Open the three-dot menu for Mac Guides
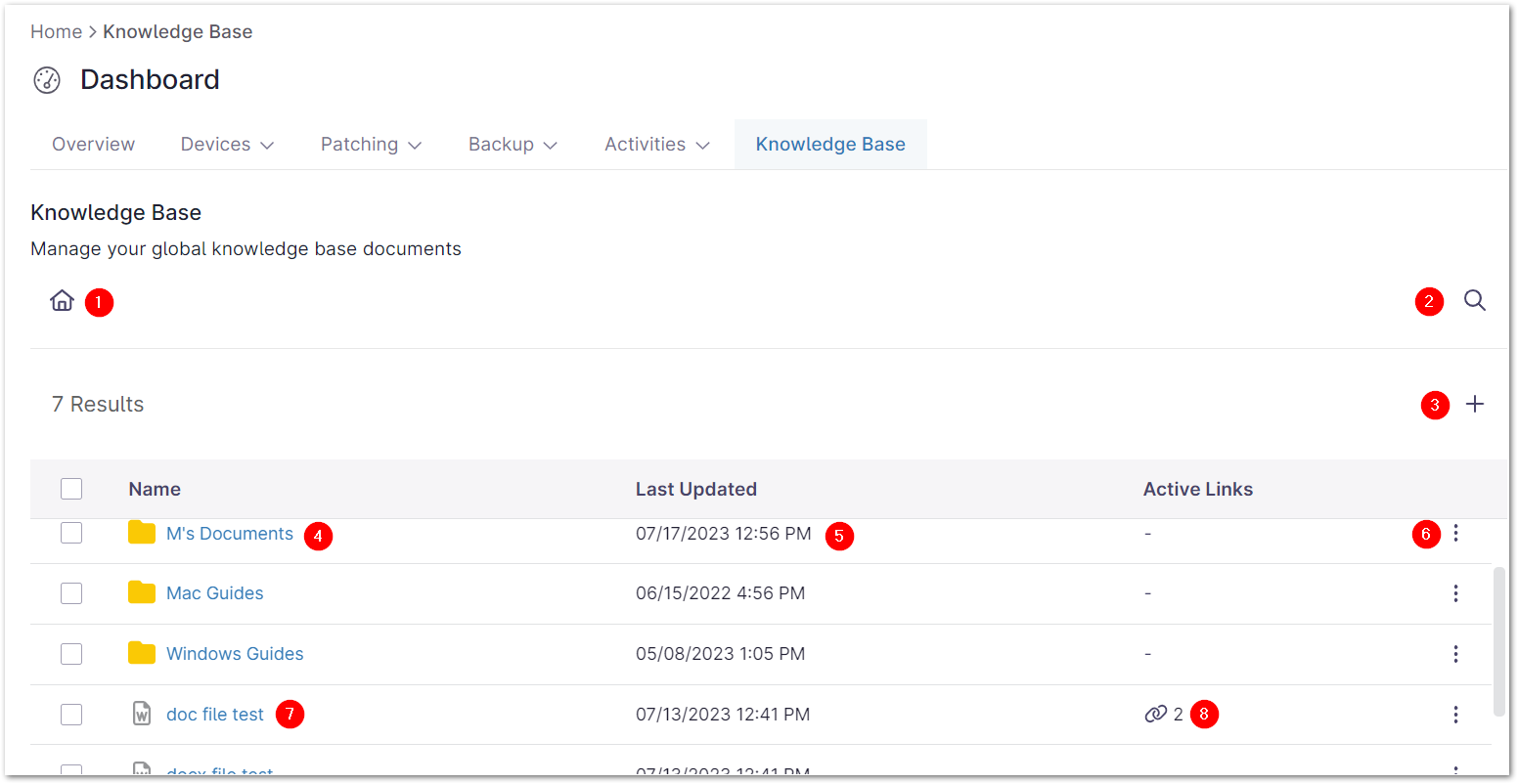 (1455, 593)
